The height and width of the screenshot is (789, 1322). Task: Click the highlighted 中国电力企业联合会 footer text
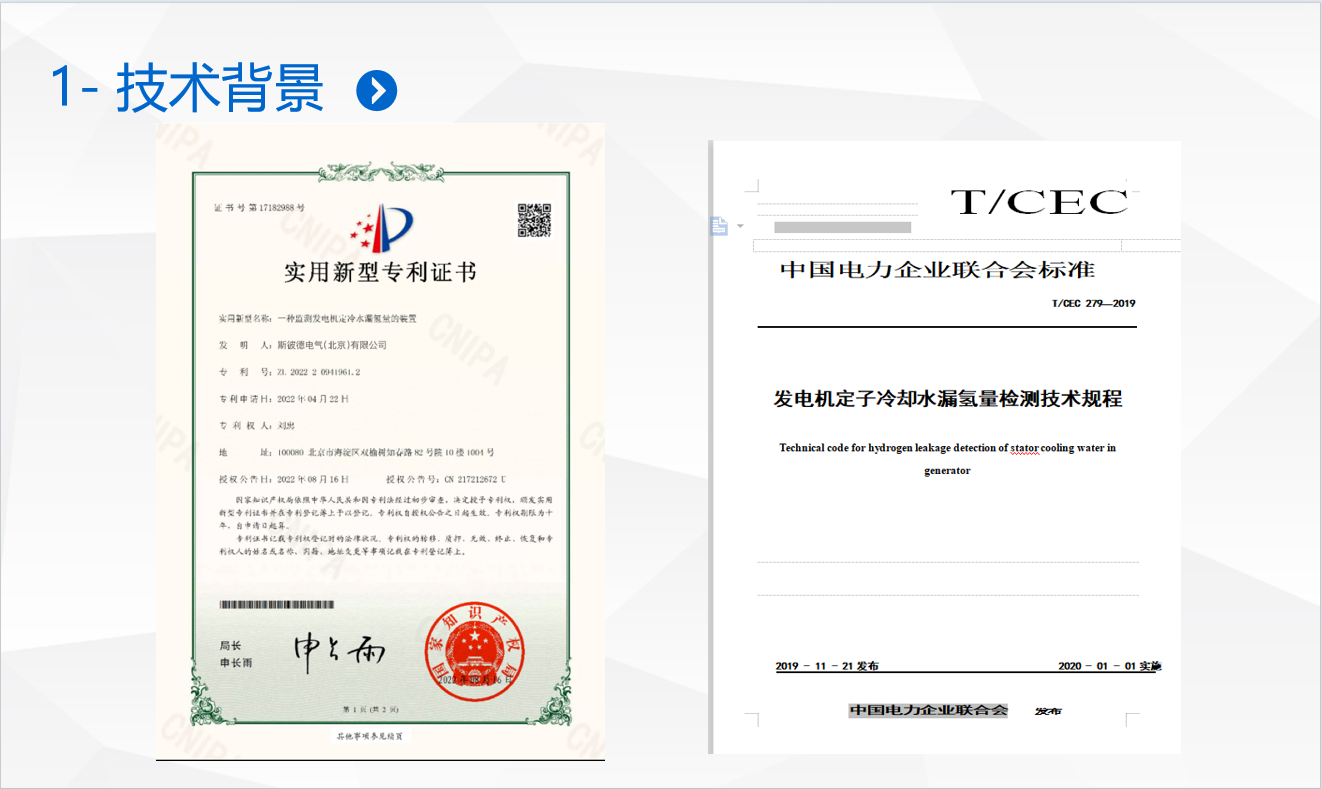(928, 710)
